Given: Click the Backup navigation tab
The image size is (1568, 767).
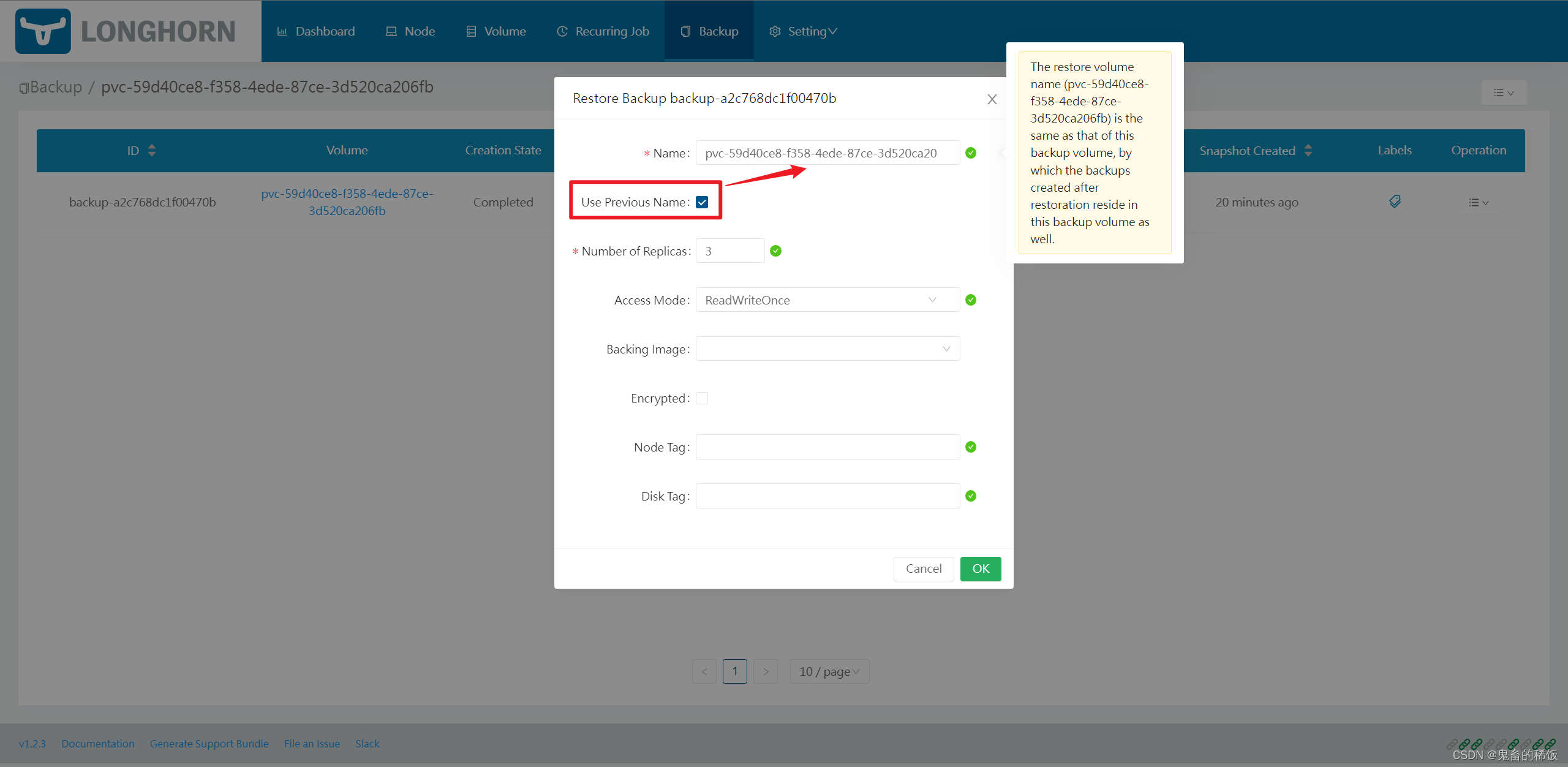Looking at the screenshot, I should (x=710, y=31).
